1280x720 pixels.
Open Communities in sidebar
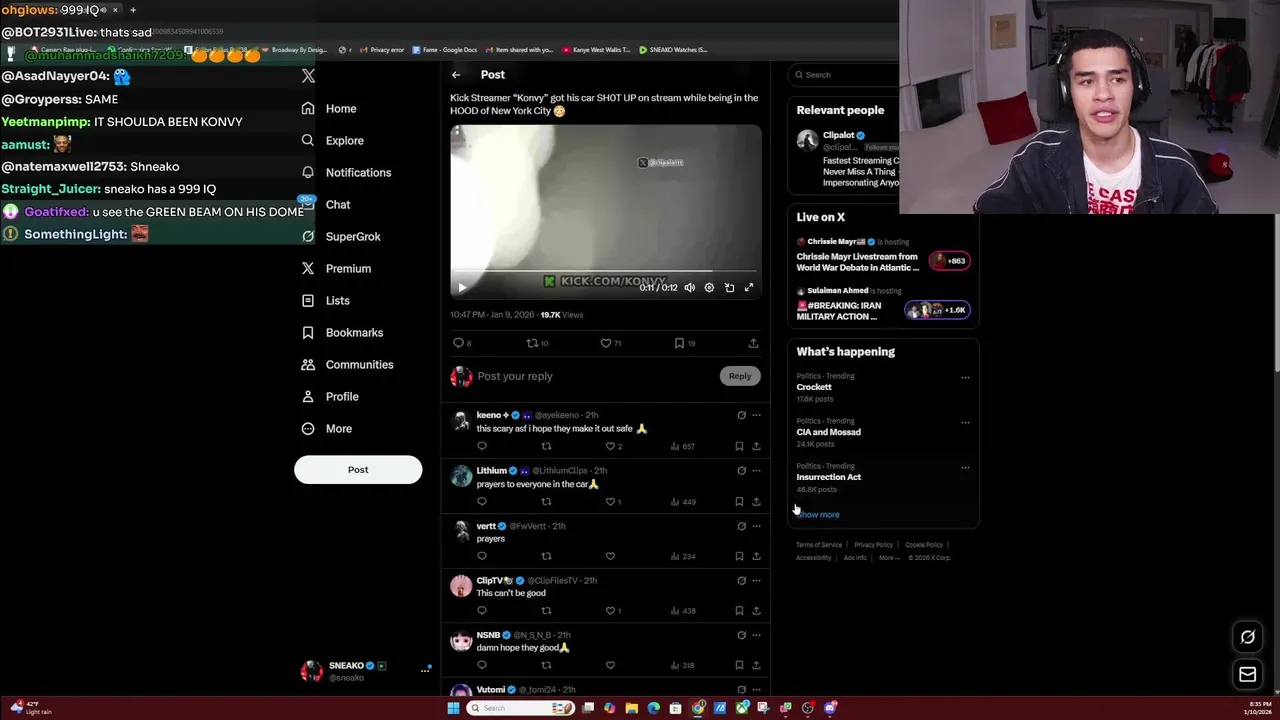[347, 364]
